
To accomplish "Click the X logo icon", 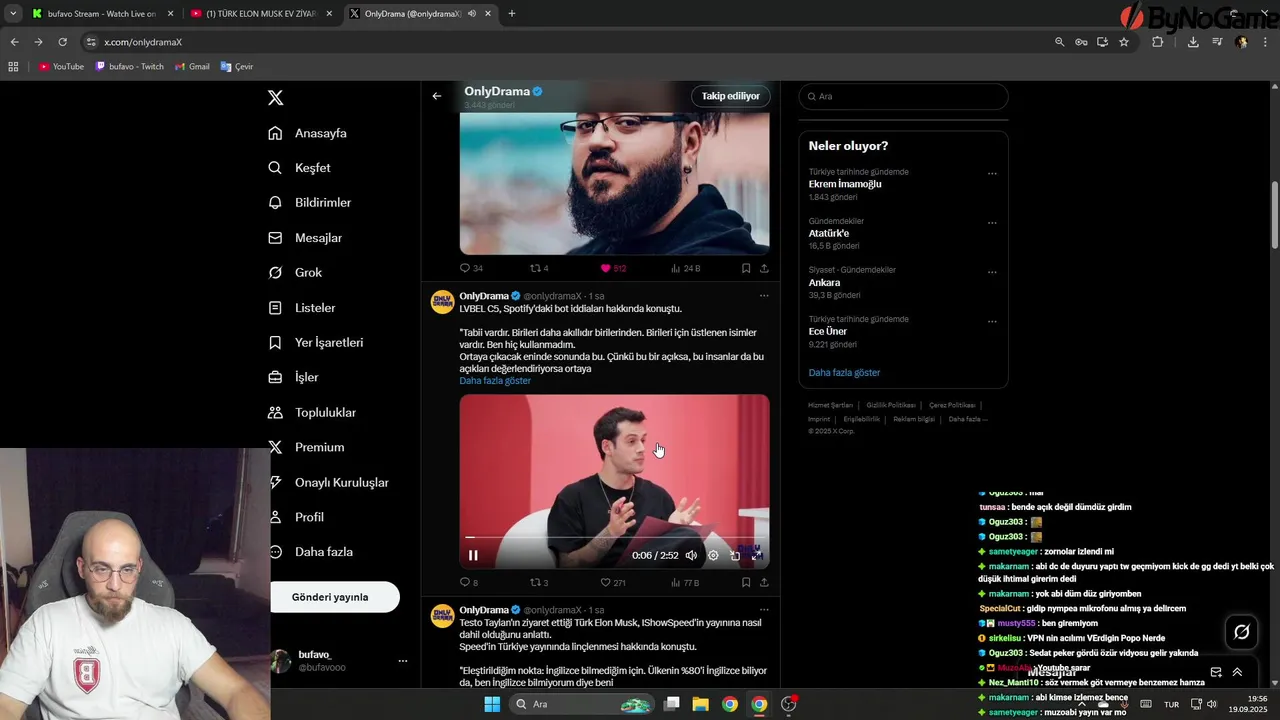I will pos(276,98).
